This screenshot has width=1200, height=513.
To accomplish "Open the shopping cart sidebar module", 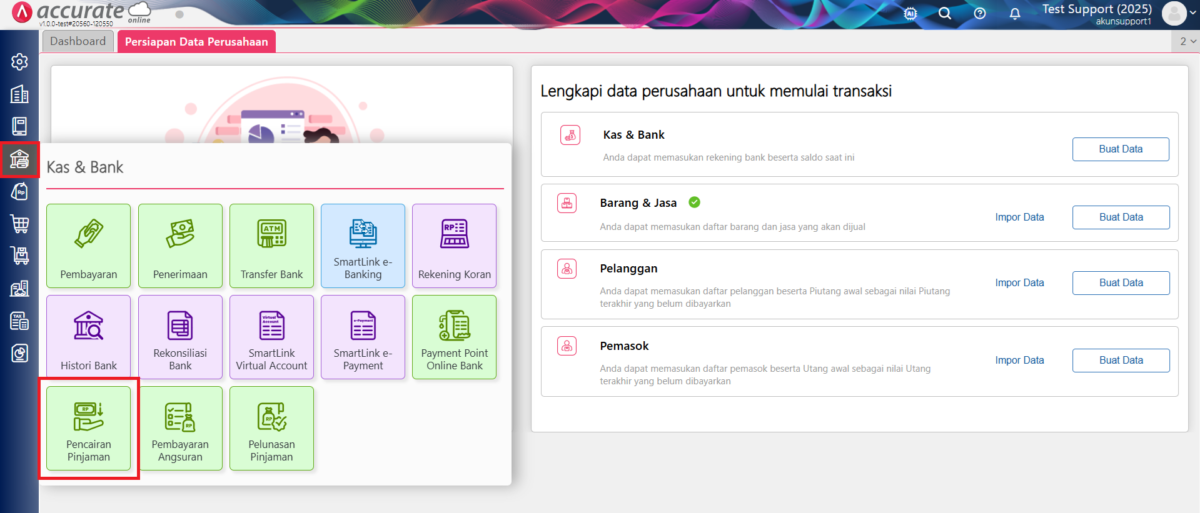I will (19, 223).
